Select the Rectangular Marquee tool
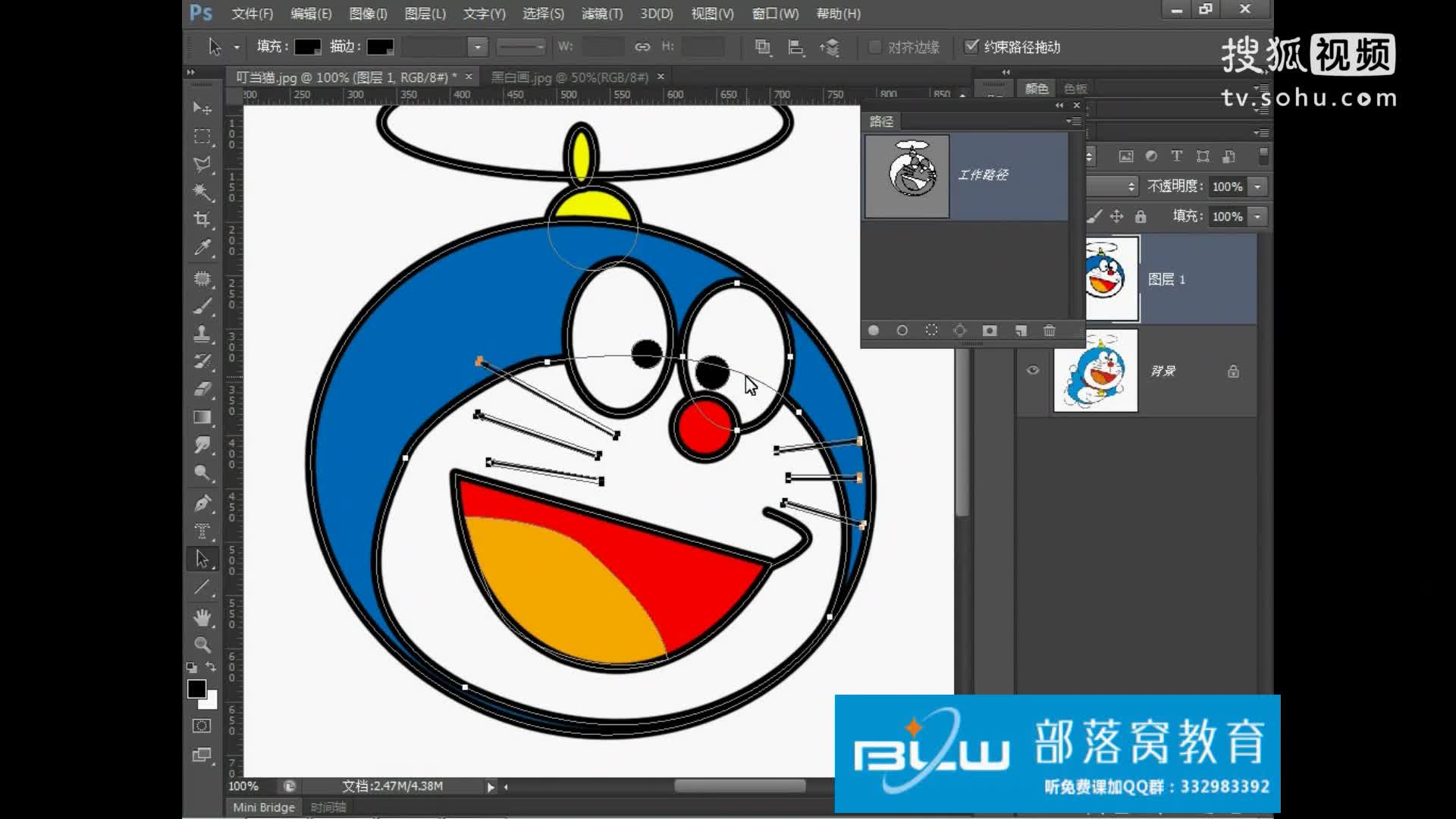Image resolution: width=1456 pixels, height=819 pixels. (x=202, y=136)
